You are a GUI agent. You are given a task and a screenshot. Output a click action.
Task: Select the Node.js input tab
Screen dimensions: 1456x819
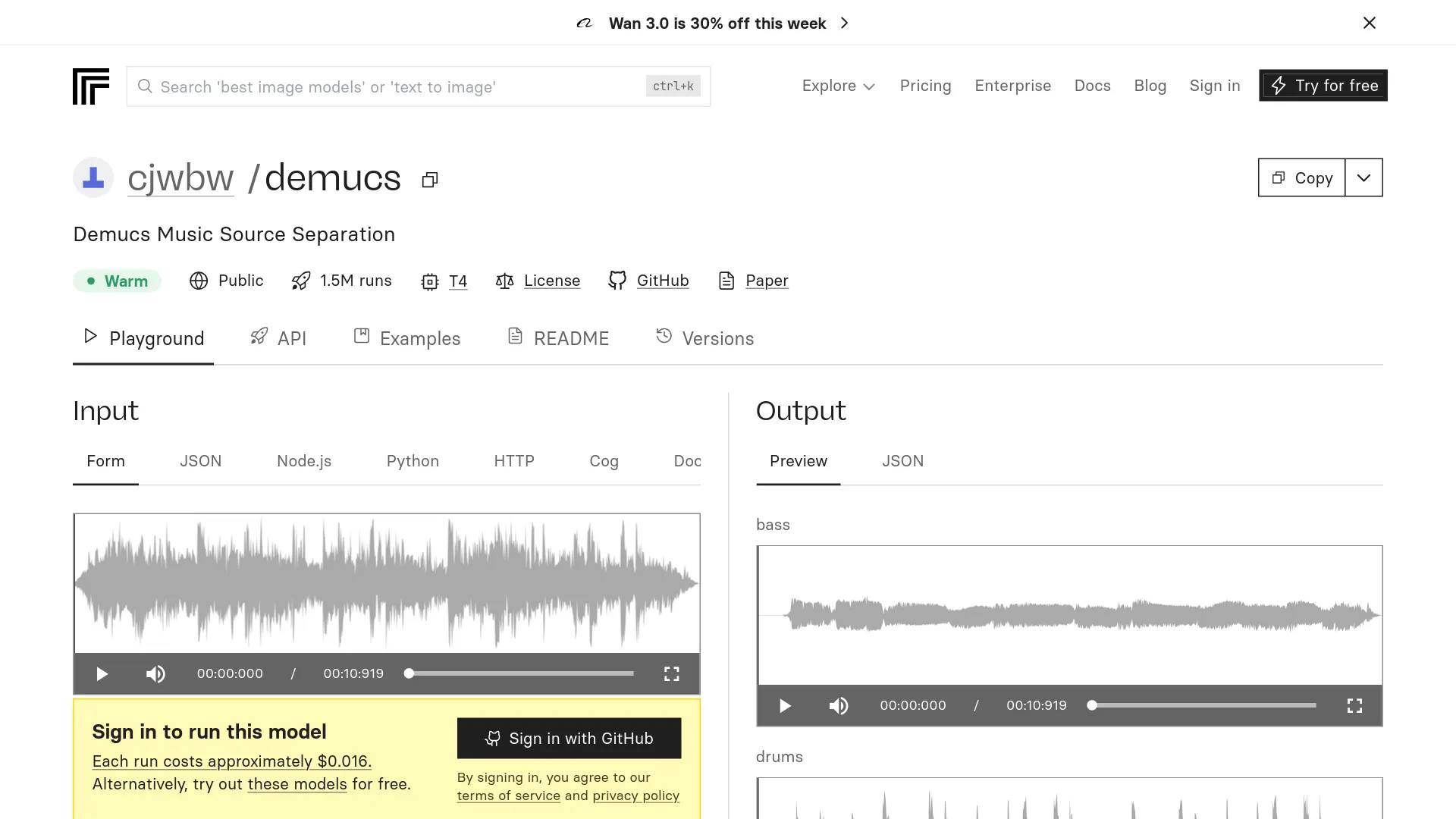pos(304,461)
